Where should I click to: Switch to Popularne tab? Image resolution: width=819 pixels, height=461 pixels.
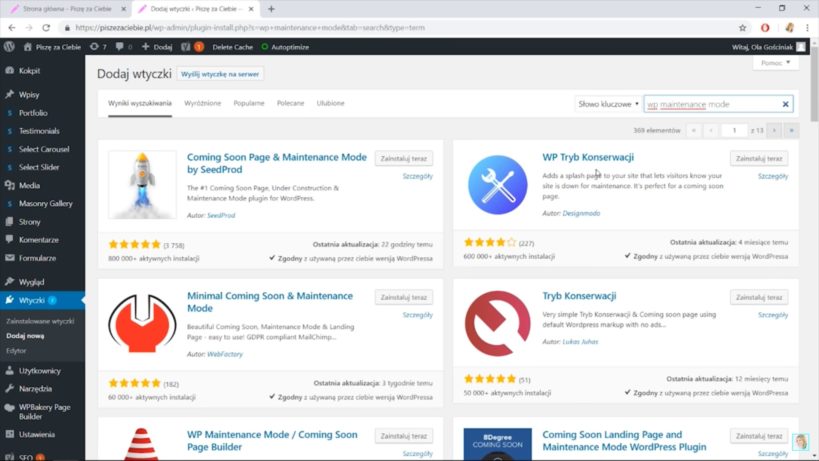249,103
